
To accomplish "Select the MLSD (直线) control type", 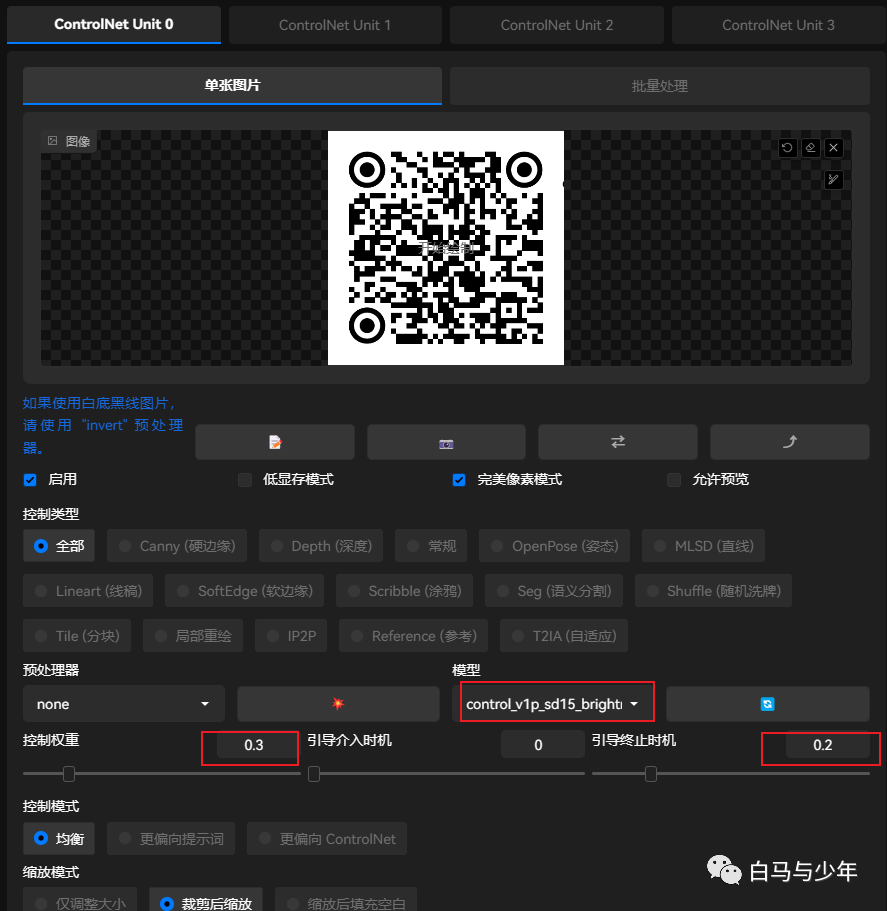I will pos(703,546).
